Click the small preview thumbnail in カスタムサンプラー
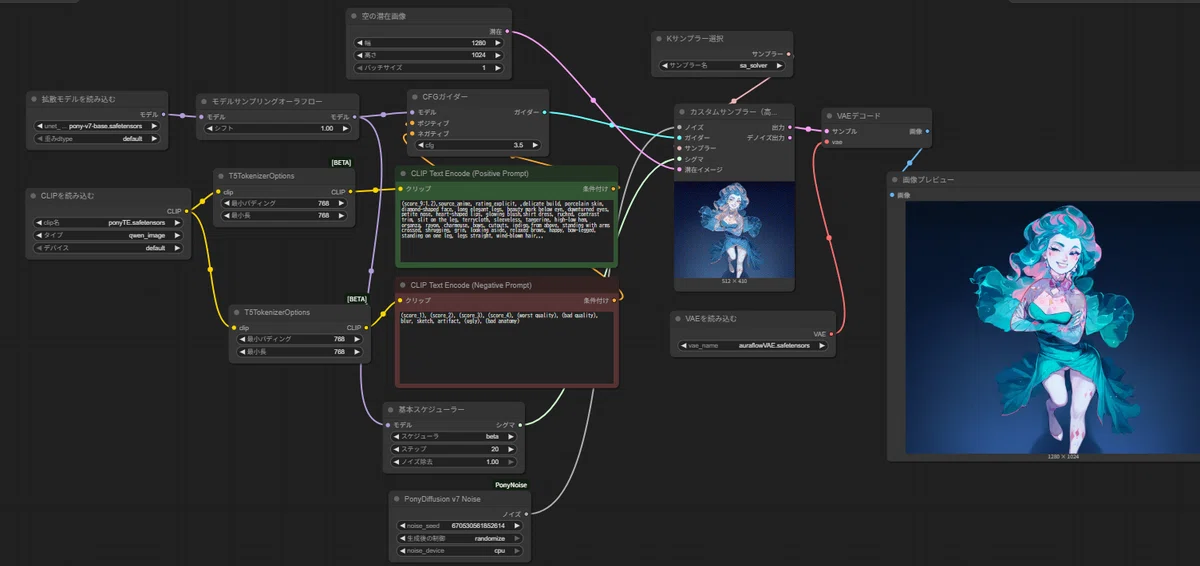Image resolution: width=1200 pixels, height=566 pixels. (x=735, y=229)
